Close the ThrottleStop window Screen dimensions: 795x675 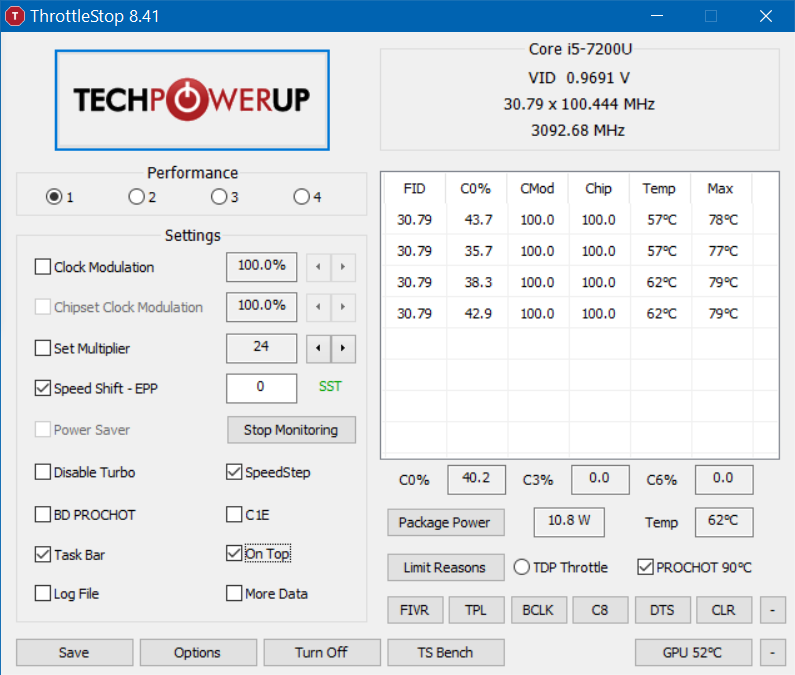pos(766,16)
